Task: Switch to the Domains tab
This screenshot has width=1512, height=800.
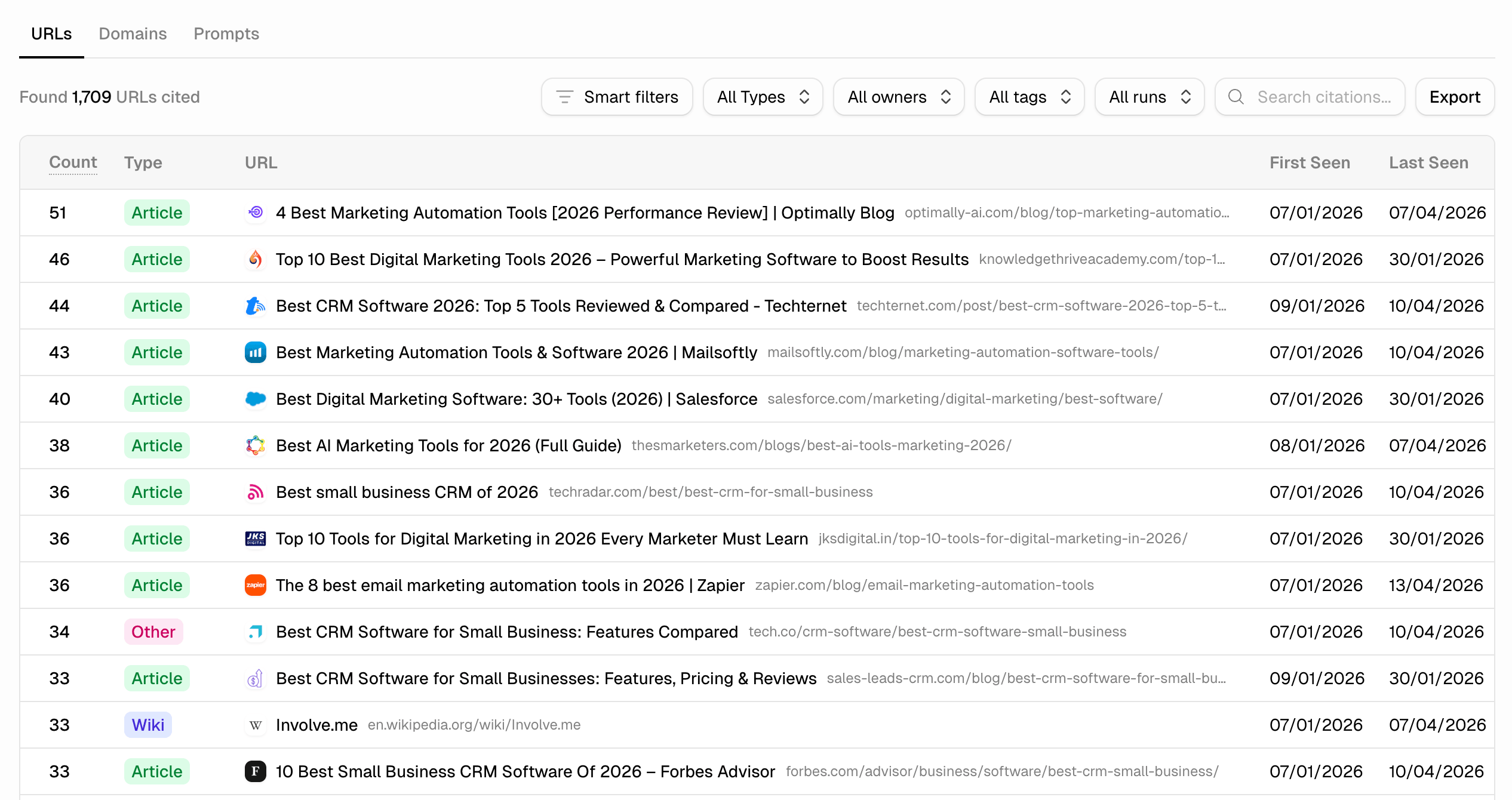Action: click(133, 33)
